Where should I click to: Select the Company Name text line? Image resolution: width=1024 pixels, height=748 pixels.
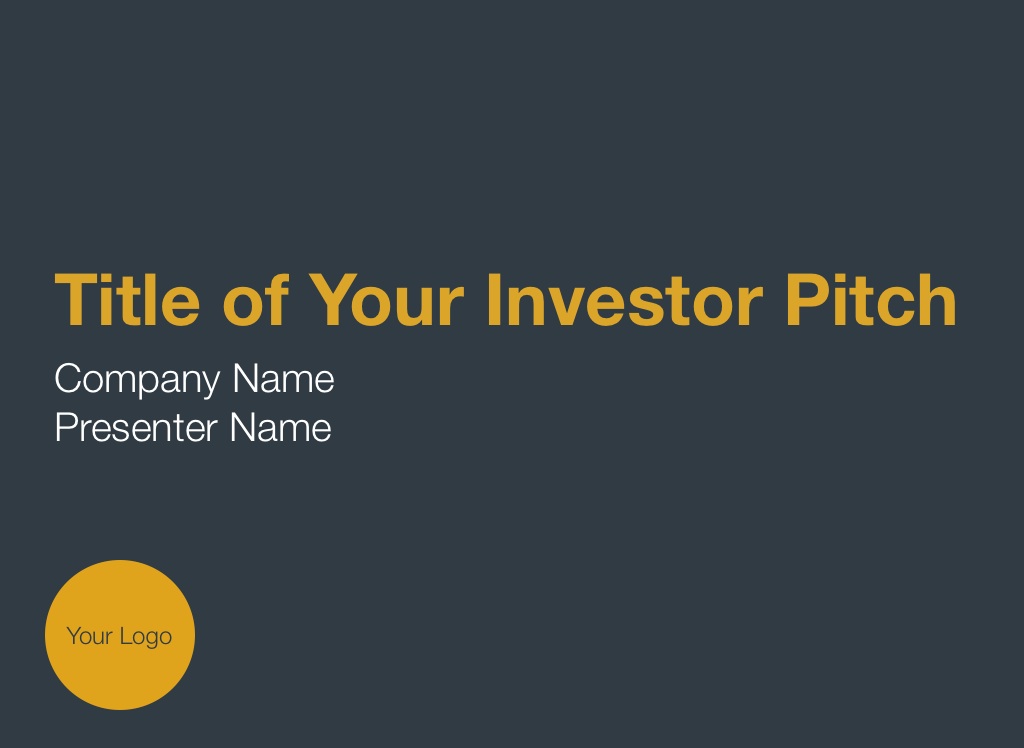pos(194,379)
